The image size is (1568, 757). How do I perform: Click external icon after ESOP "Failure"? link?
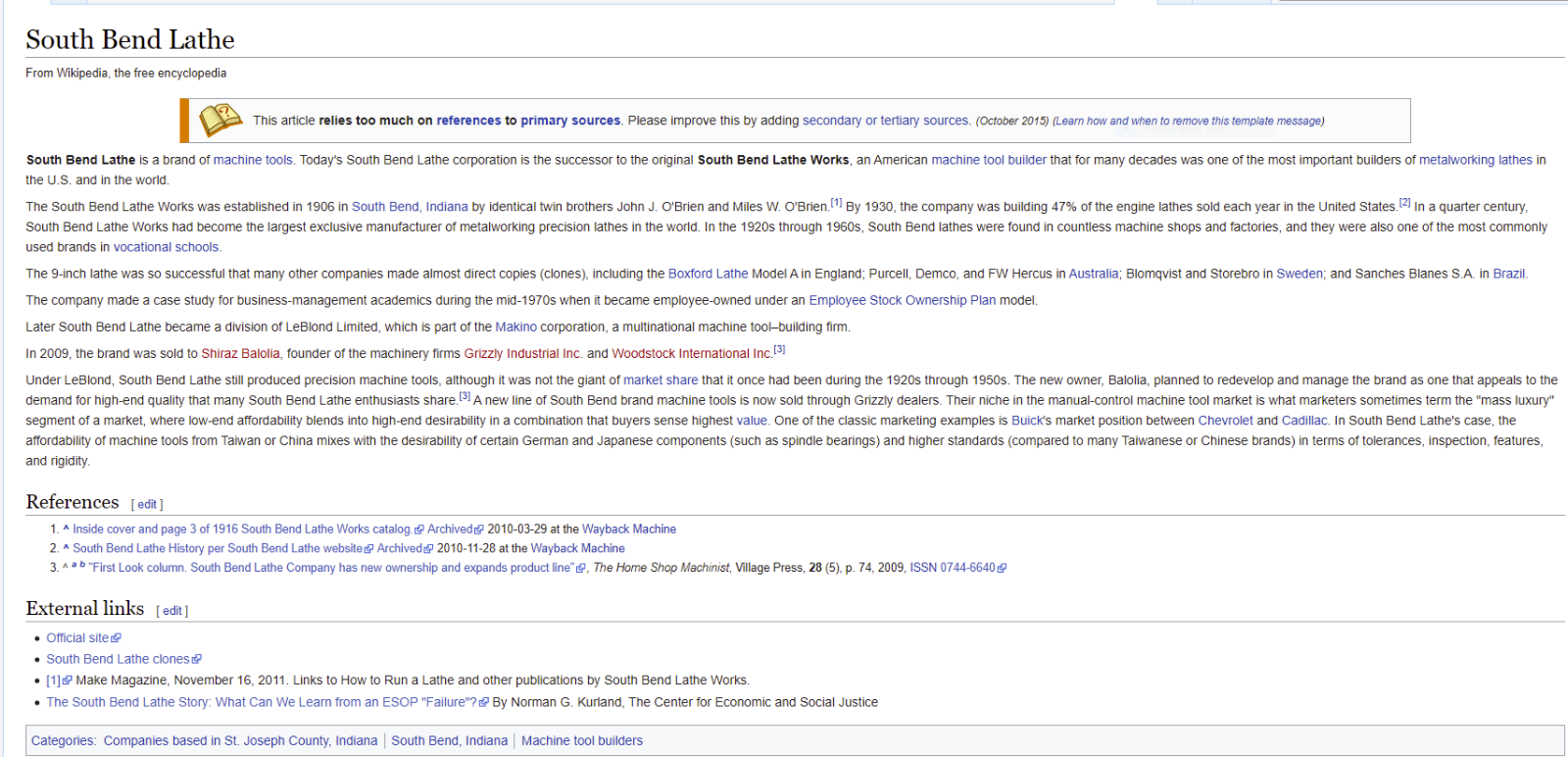coord(484,703)
